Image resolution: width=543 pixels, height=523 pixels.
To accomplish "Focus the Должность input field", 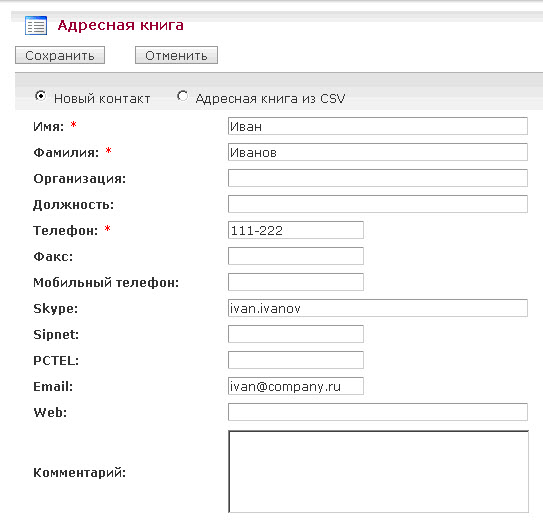I will tap(378, 204).
